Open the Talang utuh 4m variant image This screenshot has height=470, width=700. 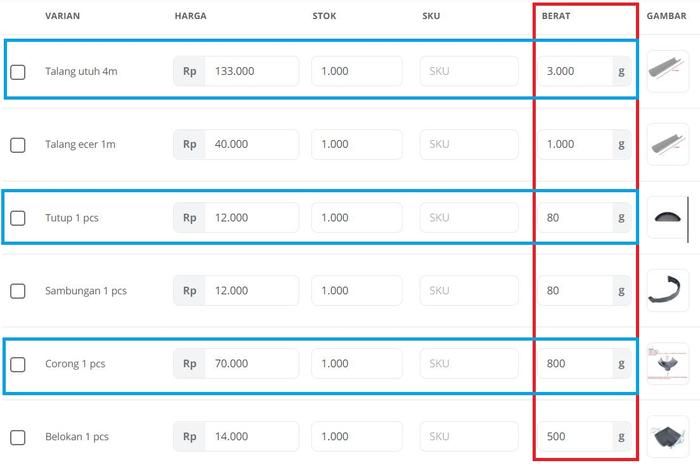(669, 71)
